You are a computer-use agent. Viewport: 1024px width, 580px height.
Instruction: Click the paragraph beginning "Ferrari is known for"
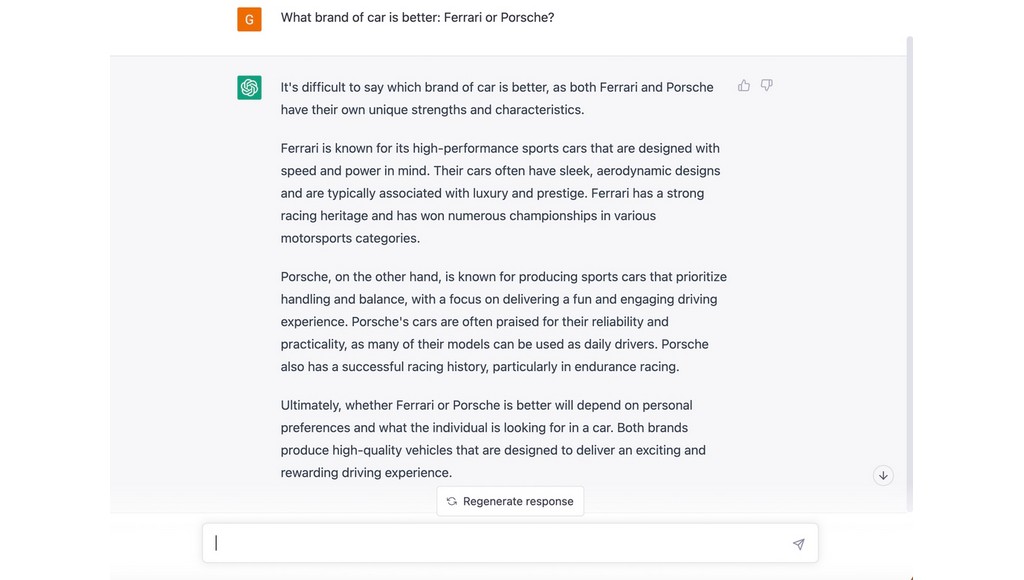click(x=500, y=193)
